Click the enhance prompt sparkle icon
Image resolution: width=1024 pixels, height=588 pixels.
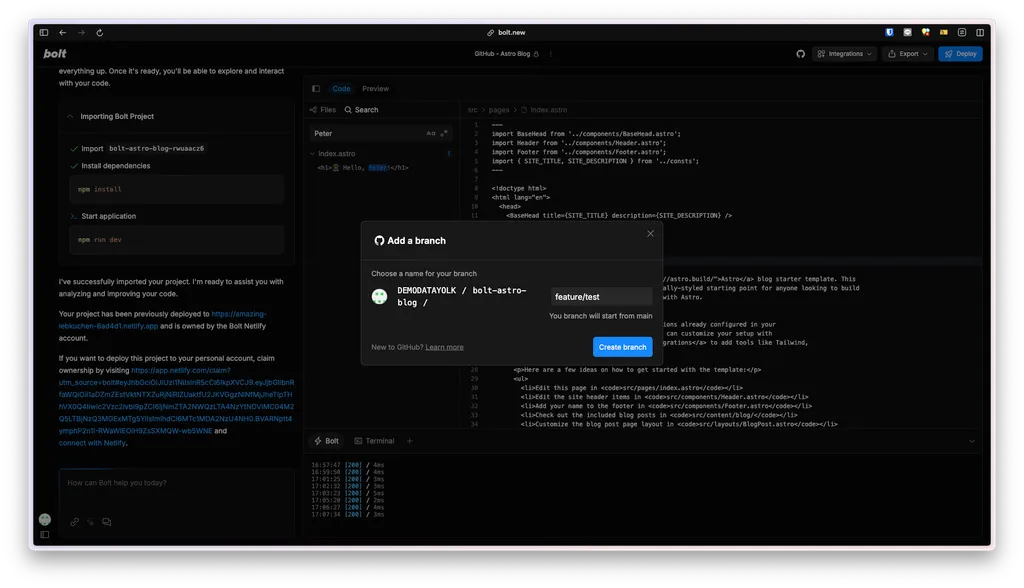[x=91, y=522]
